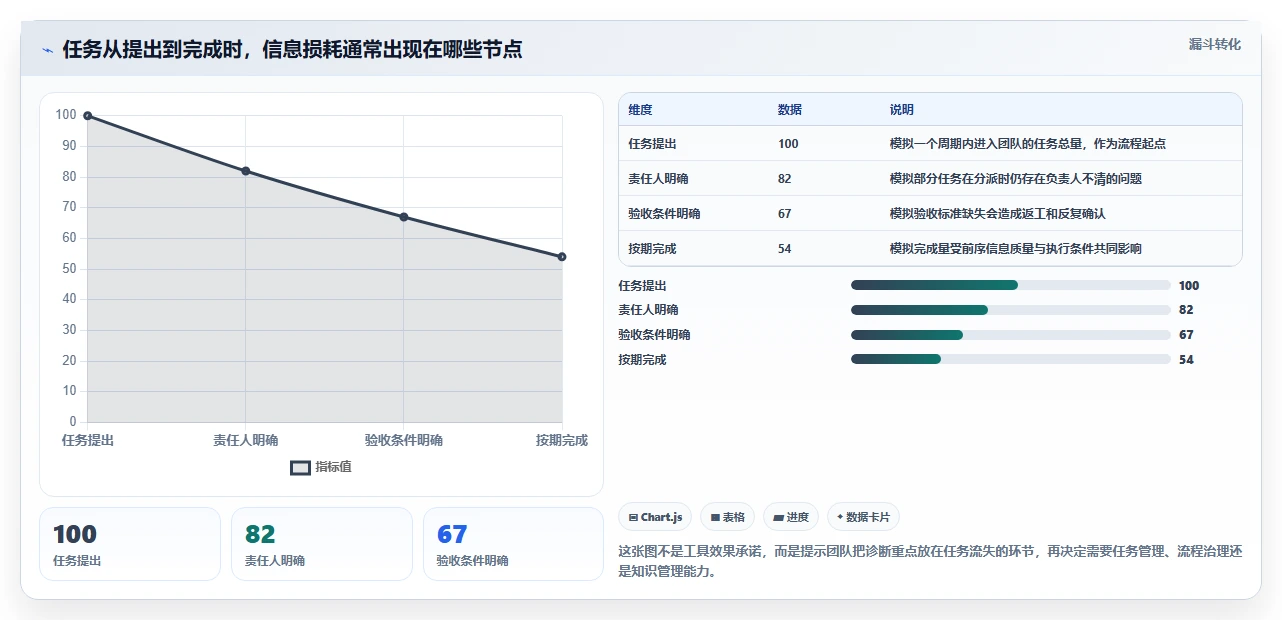Image resolution: width=1282 pixels, height=620 pixels.
Task: Click the chart data point at 按期完成
Action: pos(562,257)
